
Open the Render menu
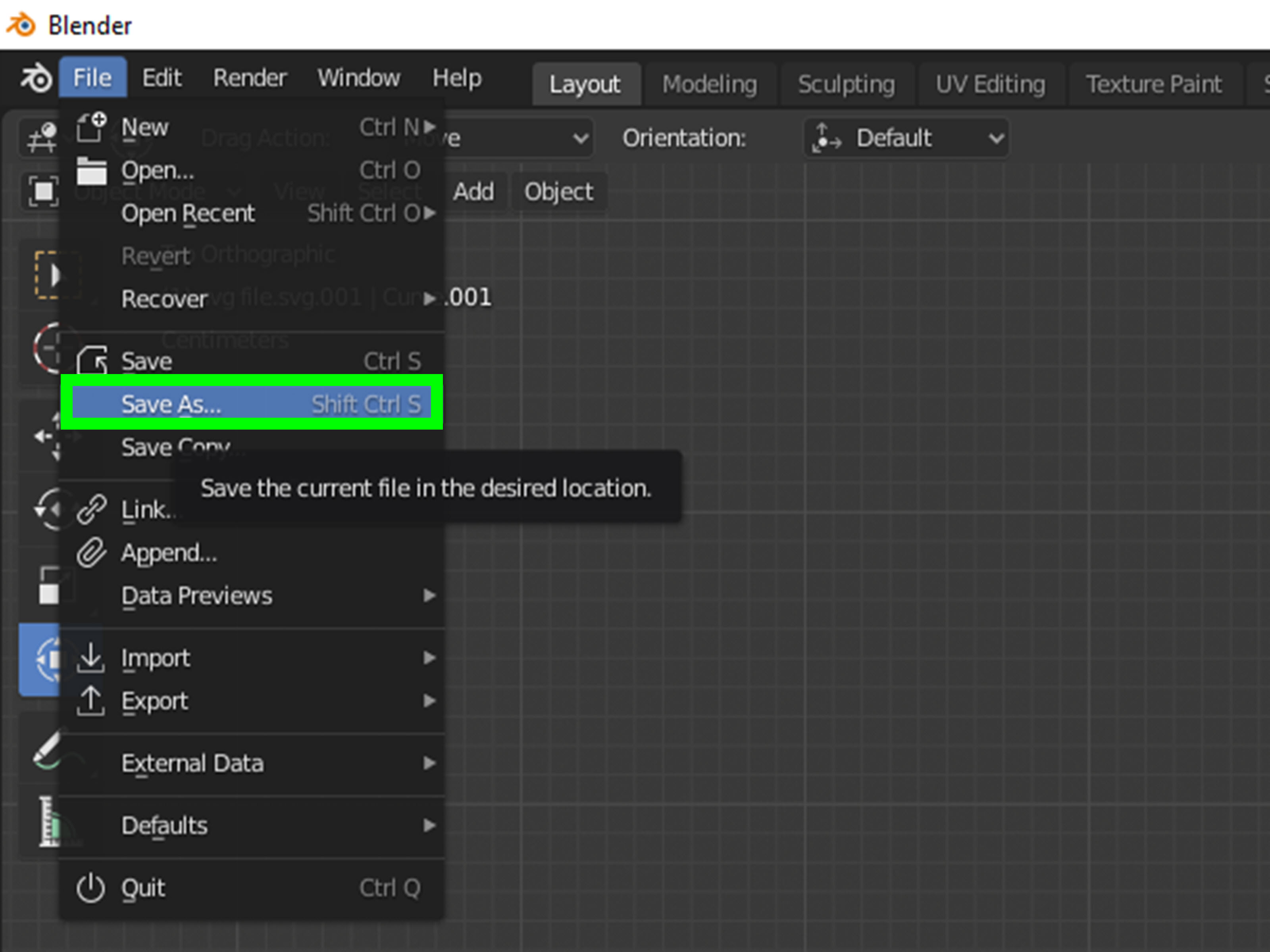click(x=250, y=77)
